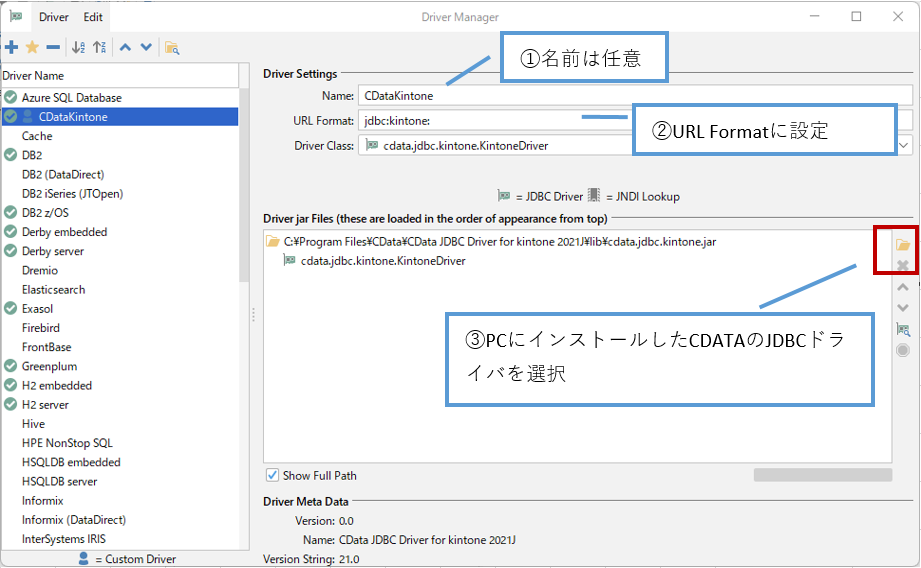Select the HSQLDB embedded driver
Image resolution: width=921 pixels, height=568 pixels.
tap(71, 462)
